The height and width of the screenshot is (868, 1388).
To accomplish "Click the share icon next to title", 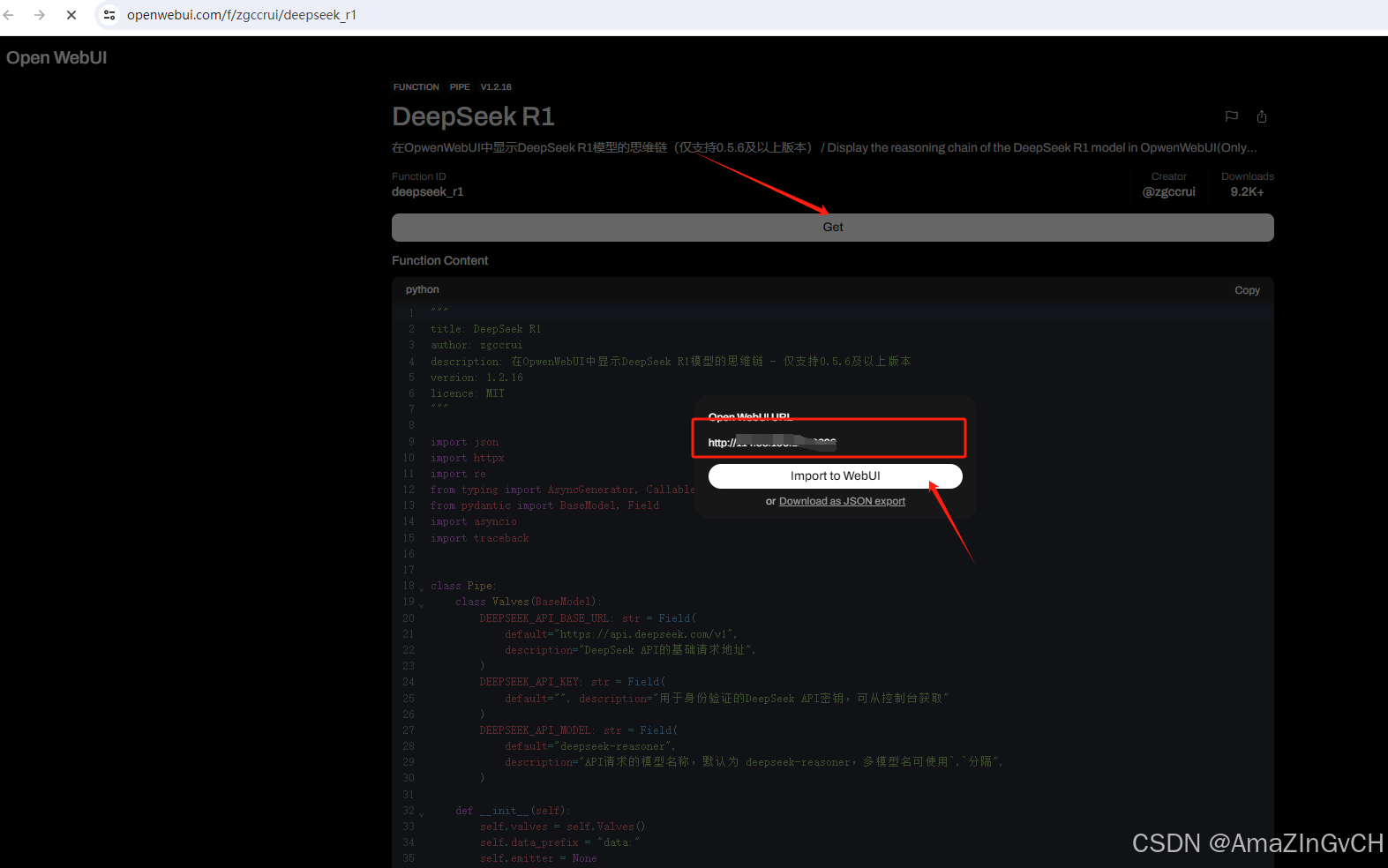I will pos(1262,116).
